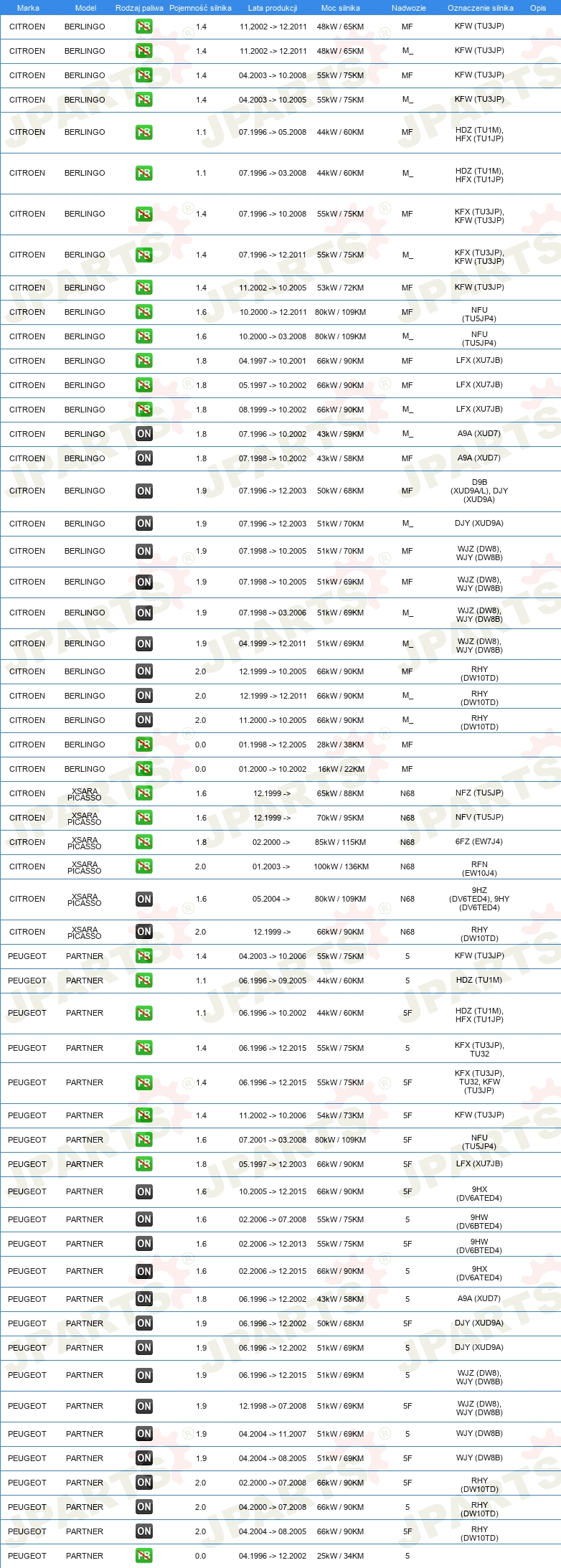Click the diesel ON icon in the Berlingo 04.1999 -> 12.2011 row
The width and height of the screenshot is (561, 1568).
point(144,643)
